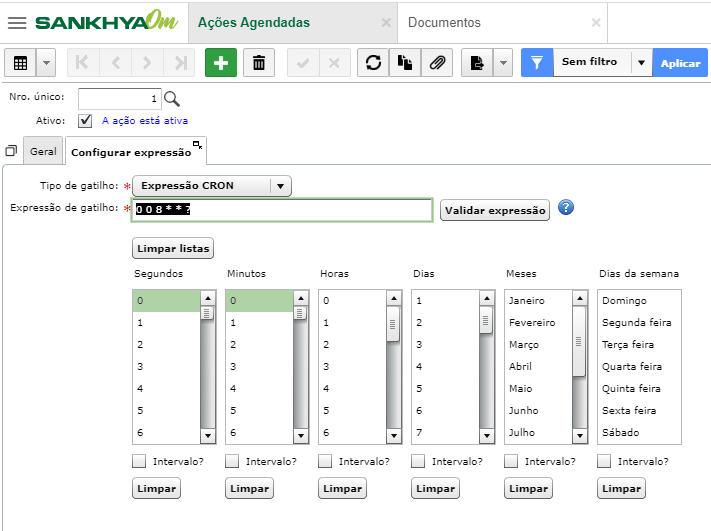
Task: Select day 4 in the Dias list
Action: tap(445, 366)
